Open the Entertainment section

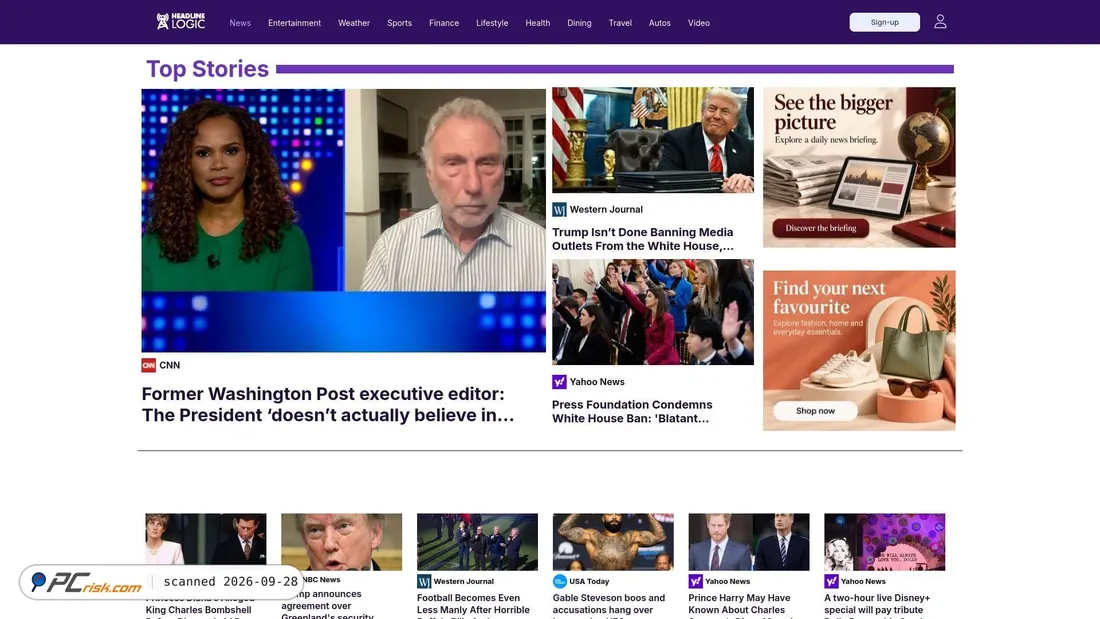[x=294, y=23]
